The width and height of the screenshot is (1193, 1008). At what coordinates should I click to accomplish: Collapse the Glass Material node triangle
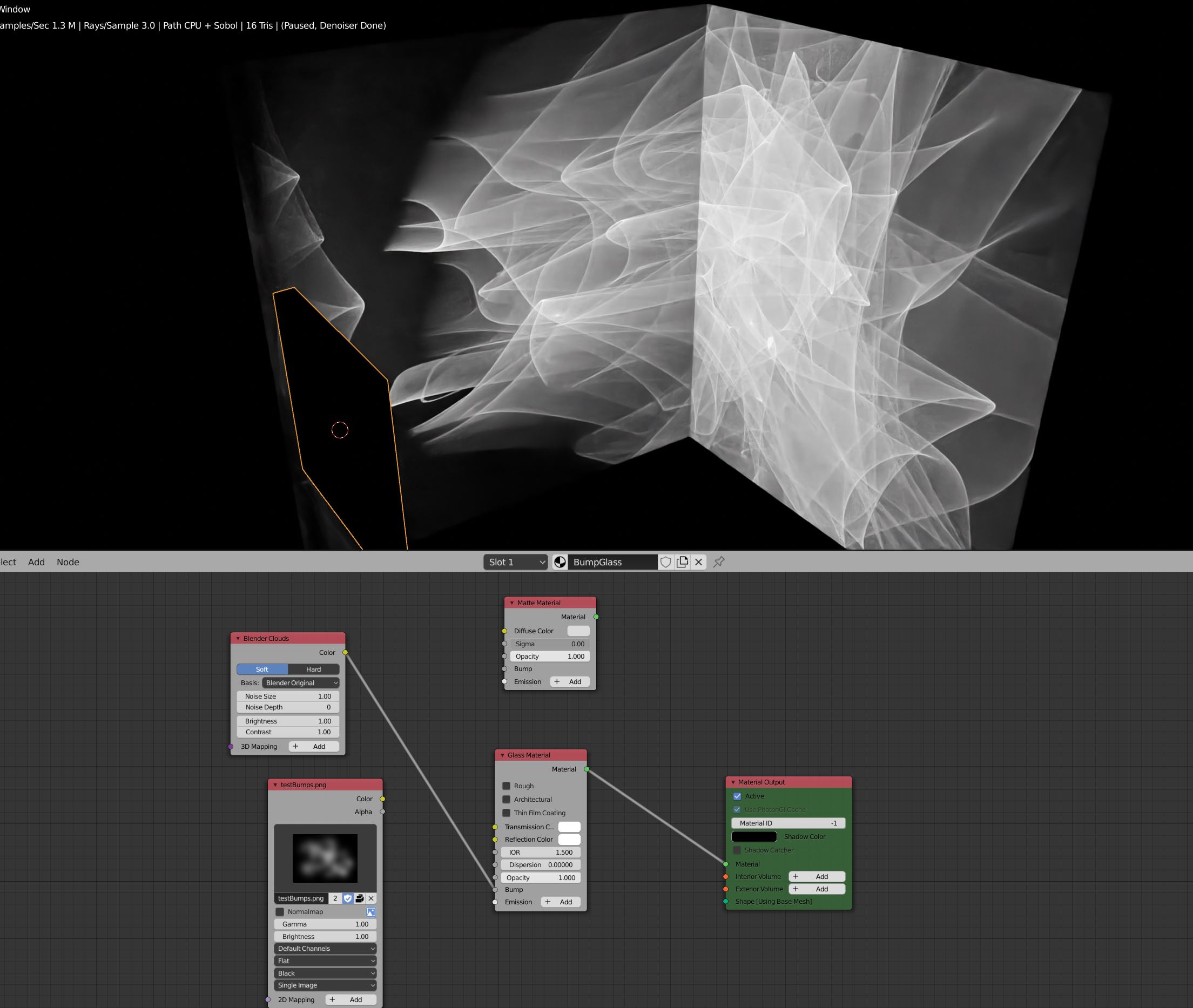point(502,755)
